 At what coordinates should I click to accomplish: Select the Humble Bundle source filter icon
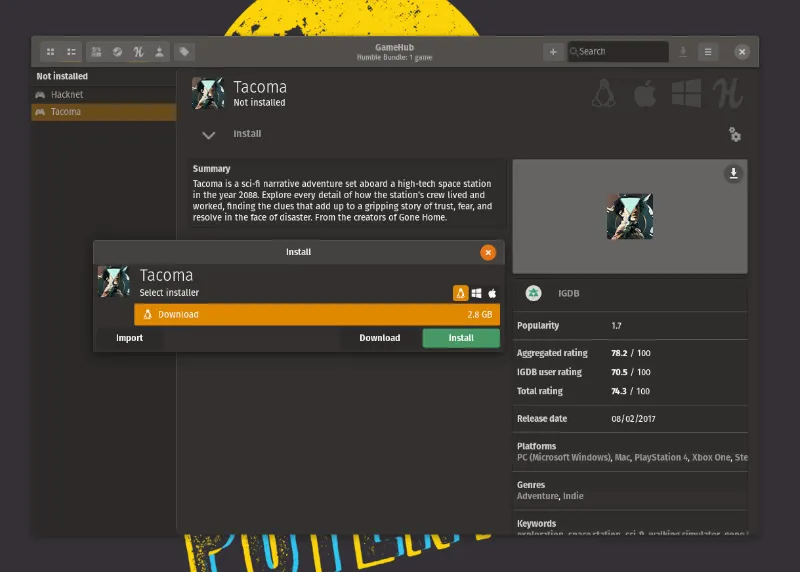pyautogui.click(x=138, y=52)
